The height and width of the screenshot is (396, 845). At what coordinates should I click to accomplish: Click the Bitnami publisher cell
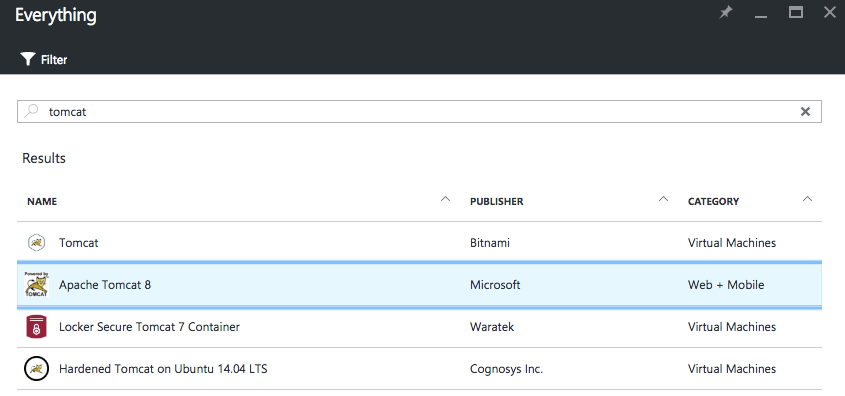(490, 243)
